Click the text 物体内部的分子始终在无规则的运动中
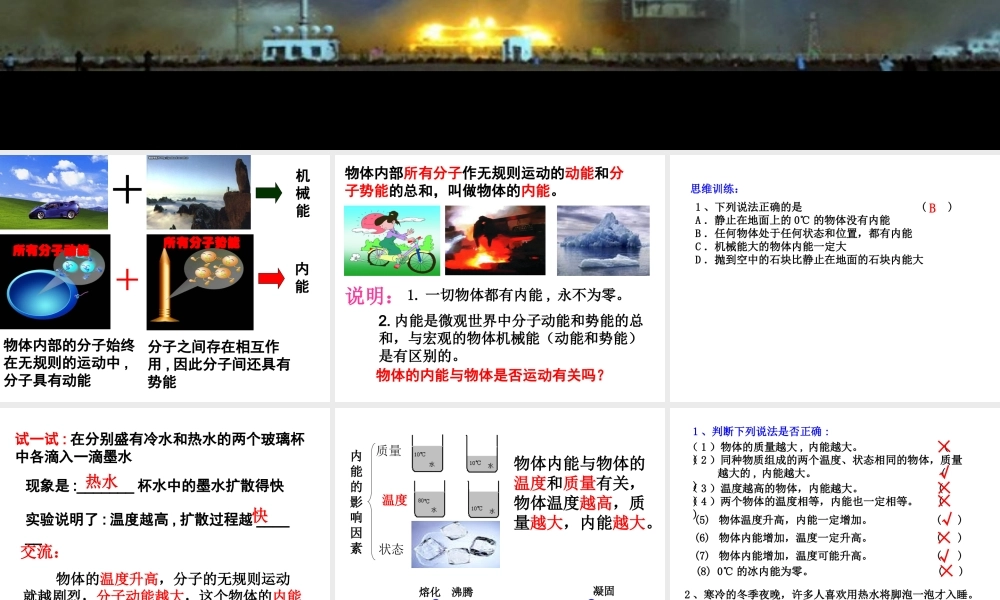This screenshot has height=600, width=1000. [x=68, y=354]
